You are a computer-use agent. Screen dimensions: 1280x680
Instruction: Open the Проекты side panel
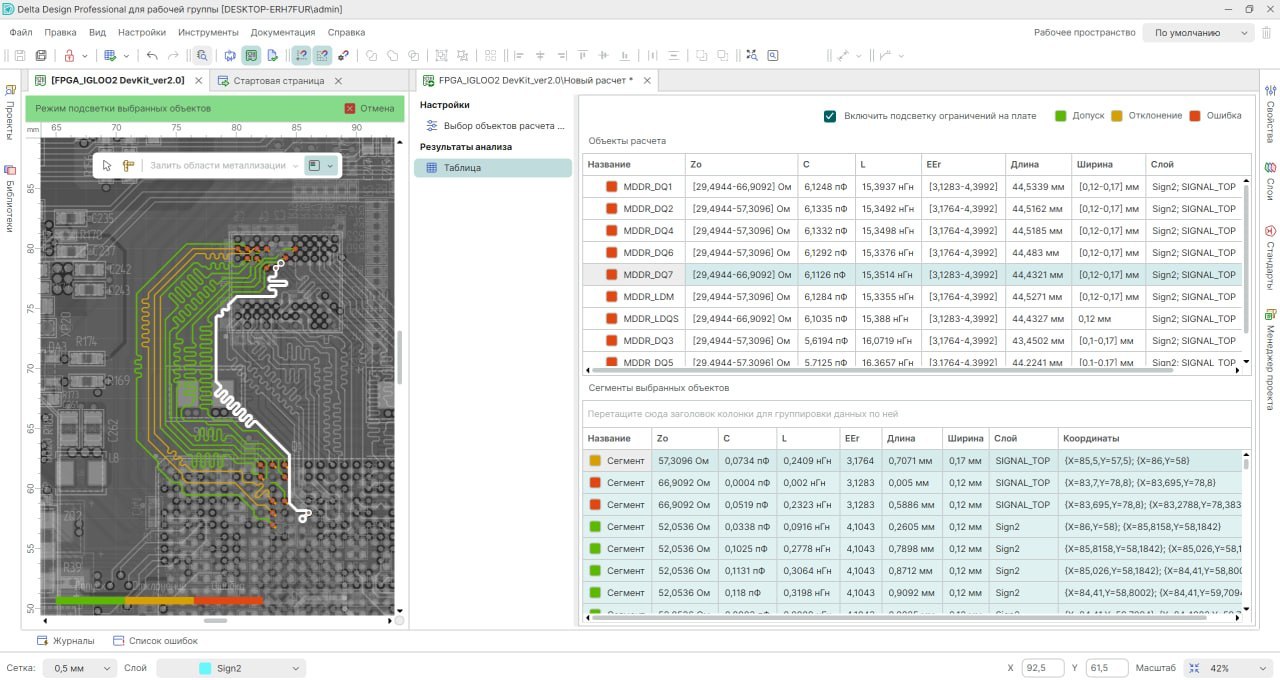10,112
